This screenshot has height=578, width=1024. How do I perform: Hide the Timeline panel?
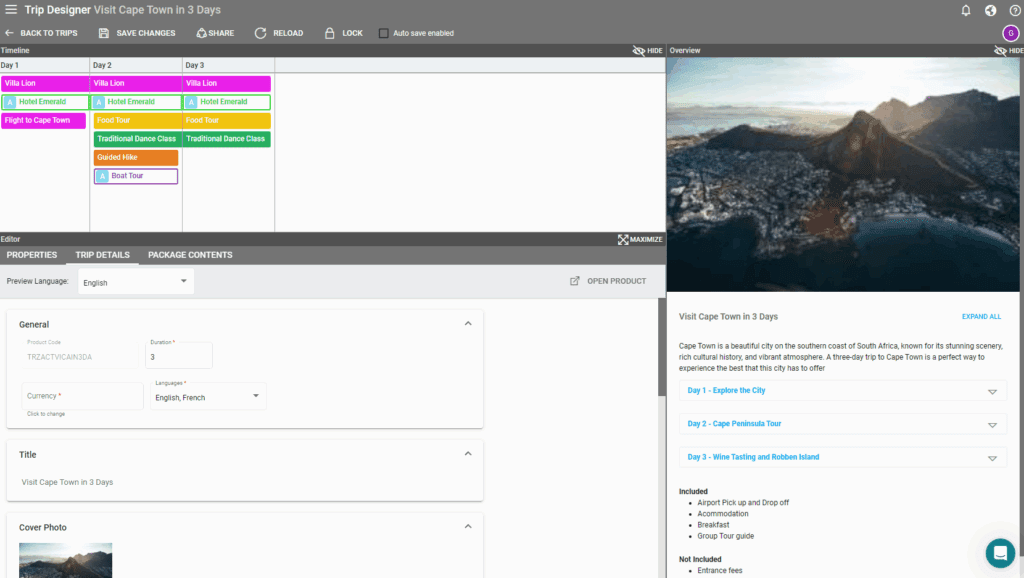coord(647,50)
